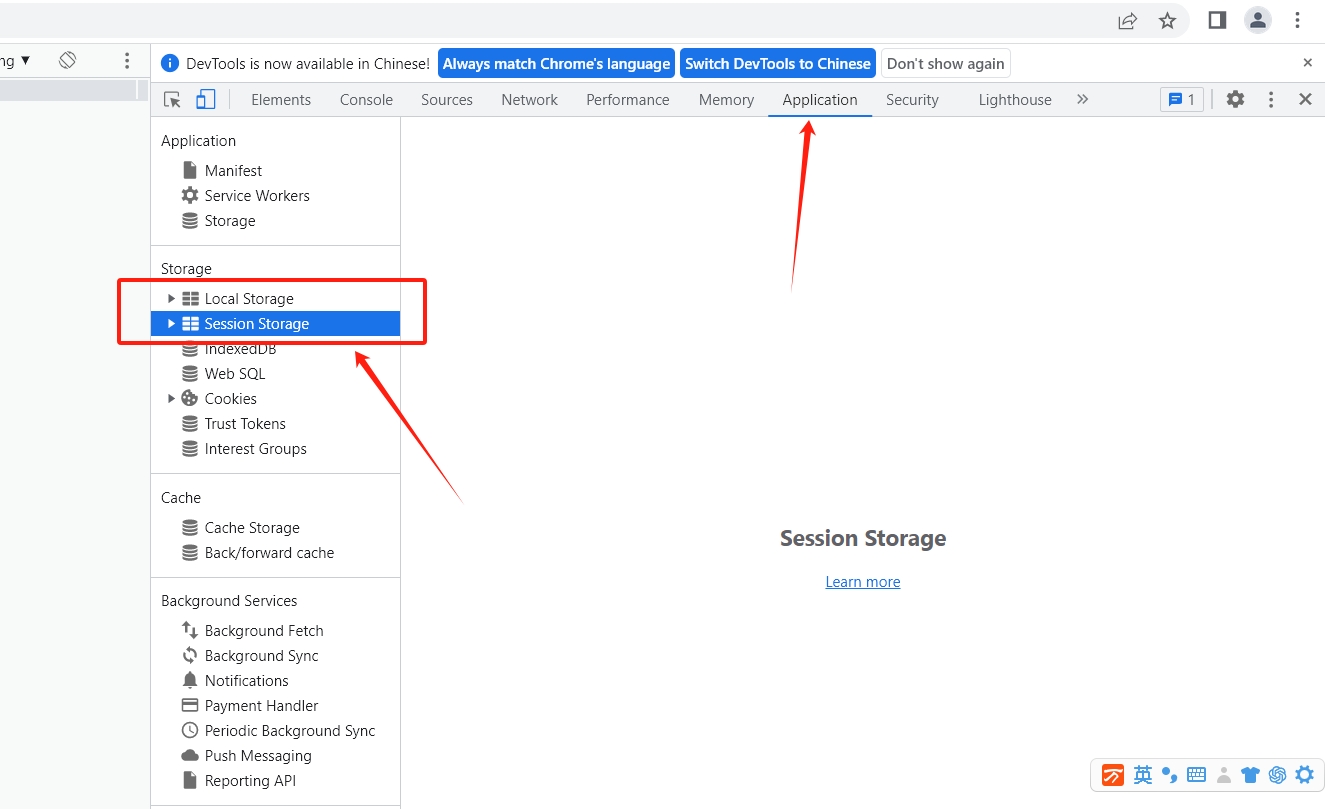Click the rotate screen icon

[x=67, y=61]
